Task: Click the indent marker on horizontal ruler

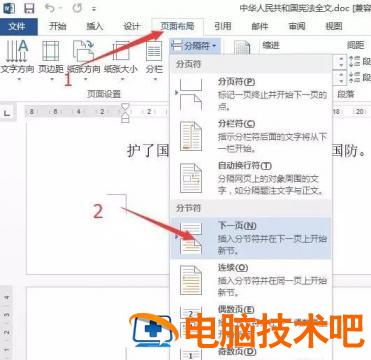Action: pyautogui.click(x=125, y=113)
